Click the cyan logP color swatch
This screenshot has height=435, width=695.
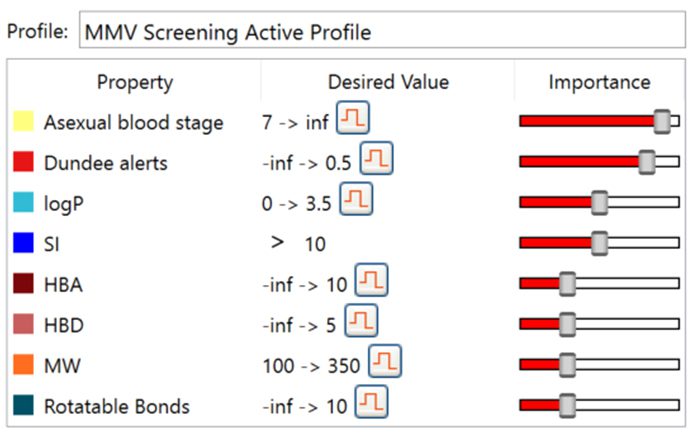click(x=23, y=203)
